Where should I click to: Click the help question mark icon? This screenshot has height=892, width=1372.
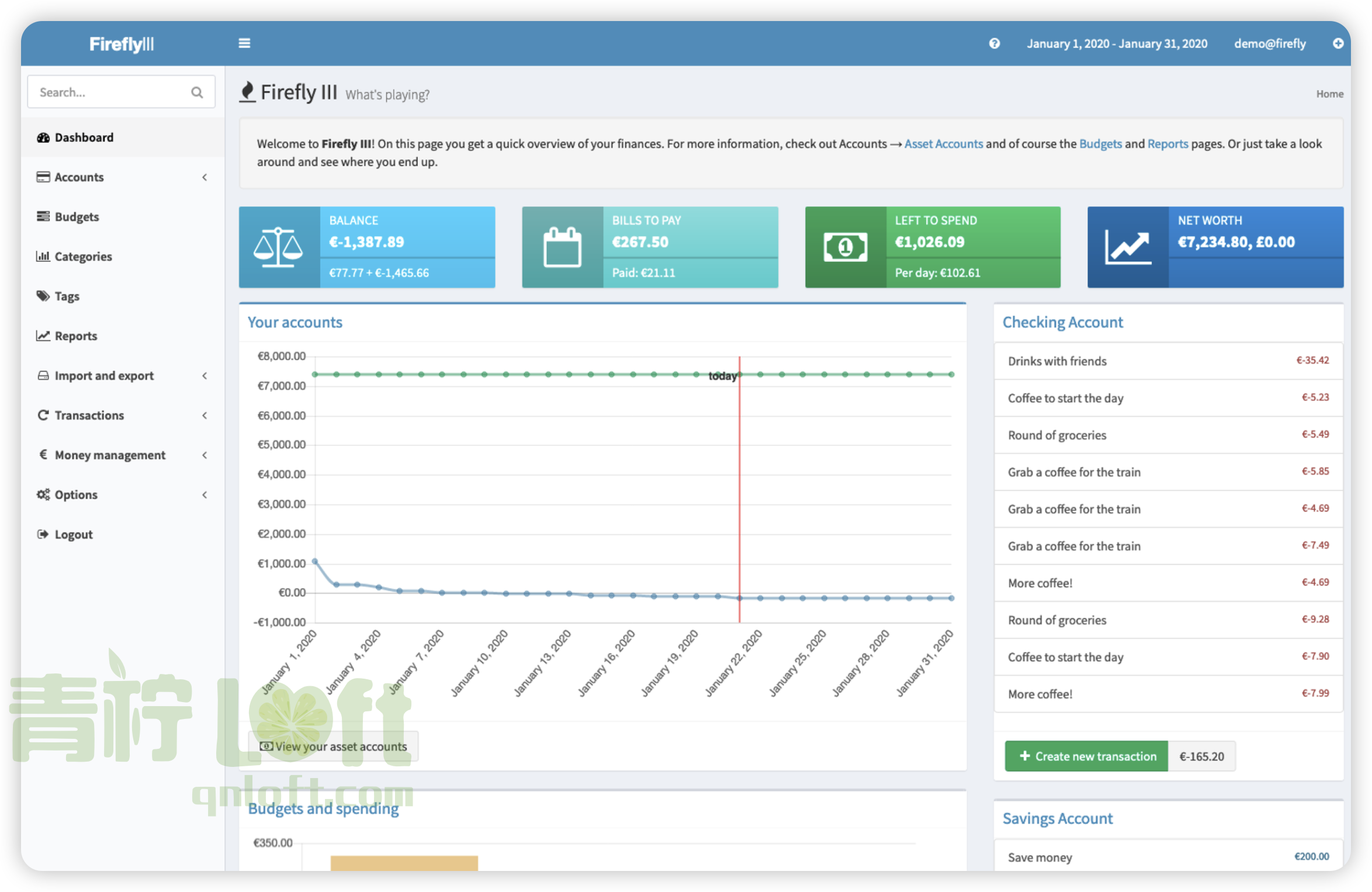tap(994, 43)
